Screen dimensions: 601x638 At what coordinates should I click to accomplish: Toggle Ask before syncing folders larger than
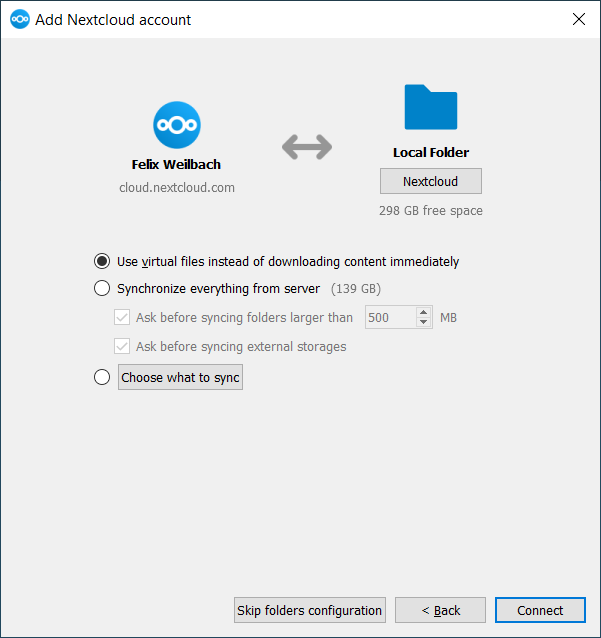click(x=123, y=318)
